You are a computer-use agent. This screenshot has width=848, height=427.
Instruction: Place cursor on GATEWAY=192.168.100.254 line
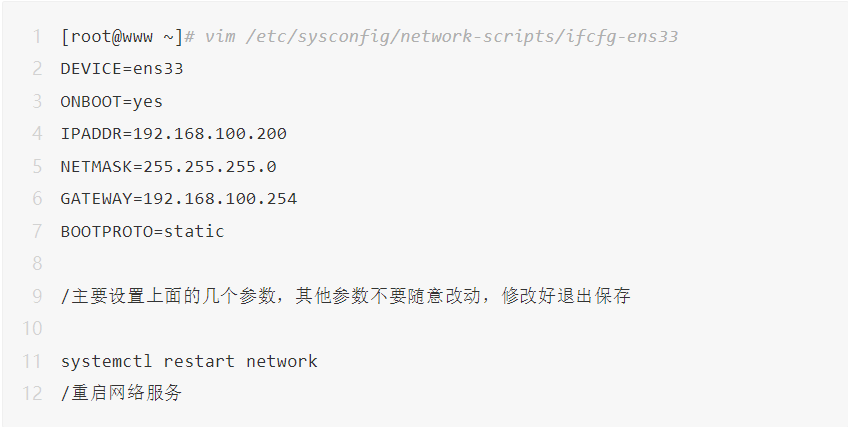(x=178, y=199)
